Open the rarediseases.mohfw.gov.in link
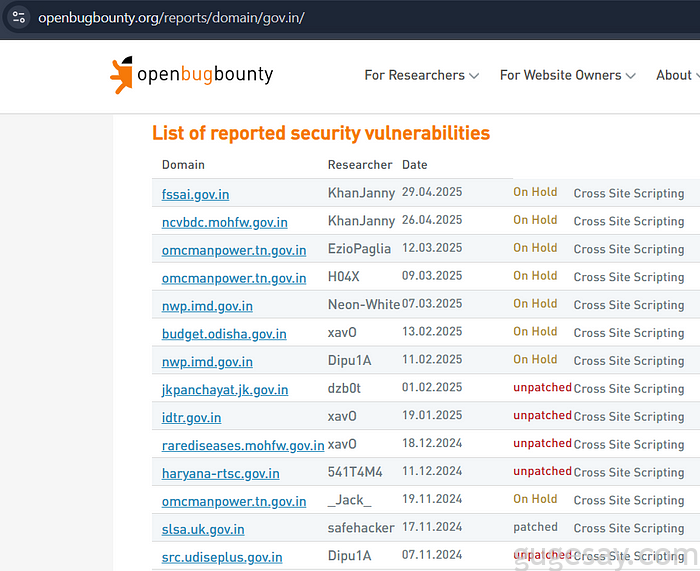 (x=243, y=445)
